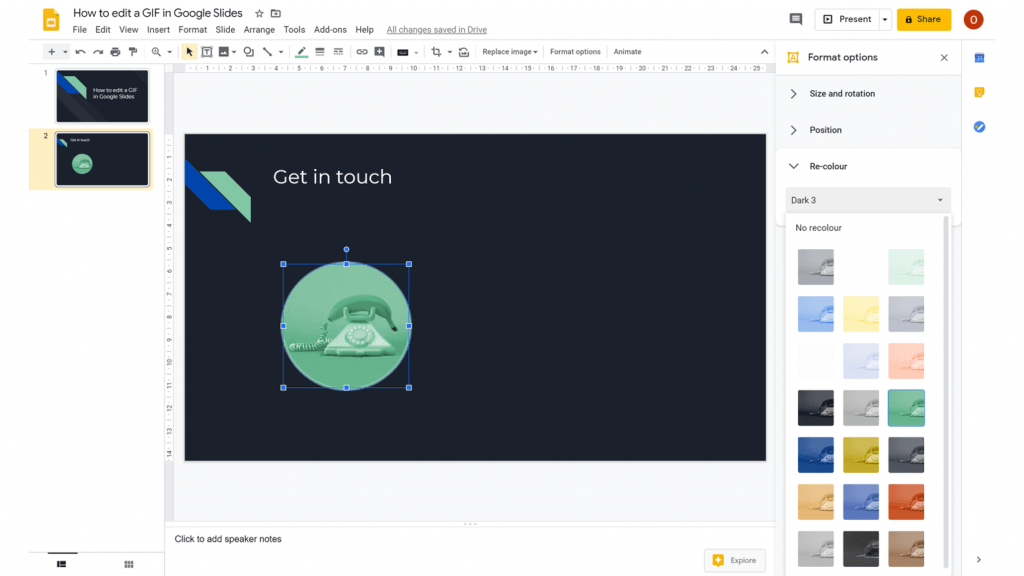Viewport: 1024px width, 576px height.
Task: Select the Line tool
Action: coord(266,51)
